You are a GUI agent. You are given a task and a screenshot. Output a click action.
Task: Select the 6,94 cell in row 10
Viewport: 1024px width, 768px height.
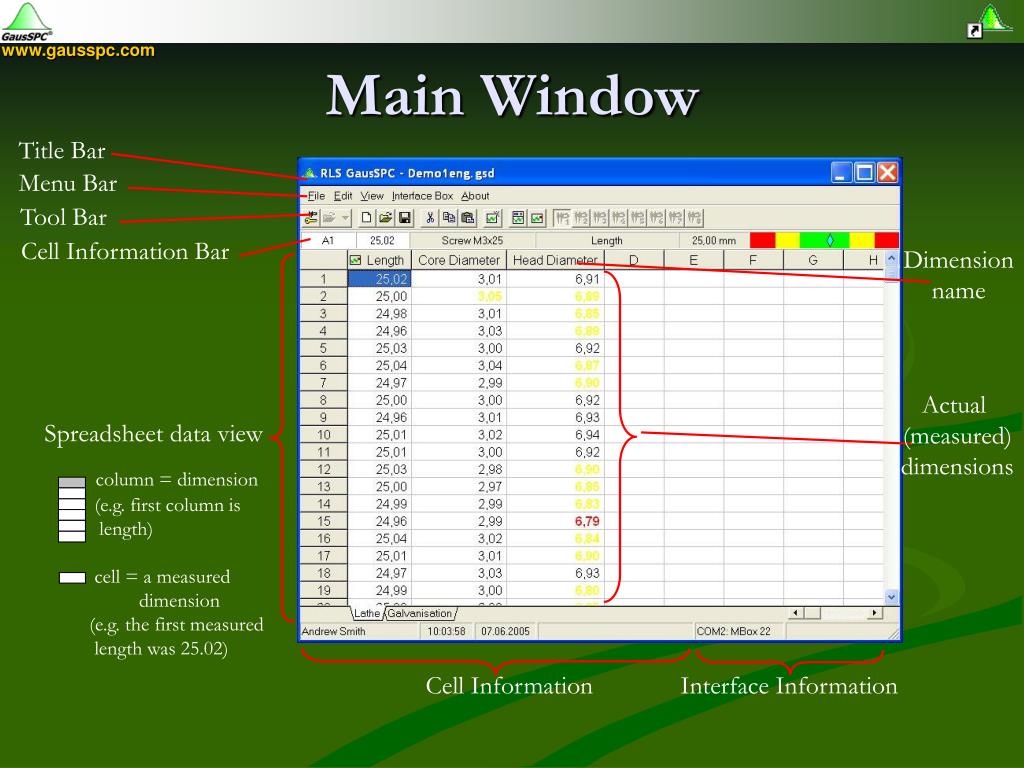[x=556, y=435]
